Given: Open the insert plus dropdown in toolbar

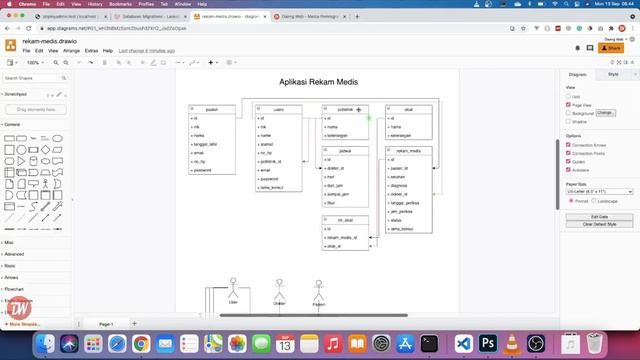Looking at the screenshot, I should coord(213,63).
